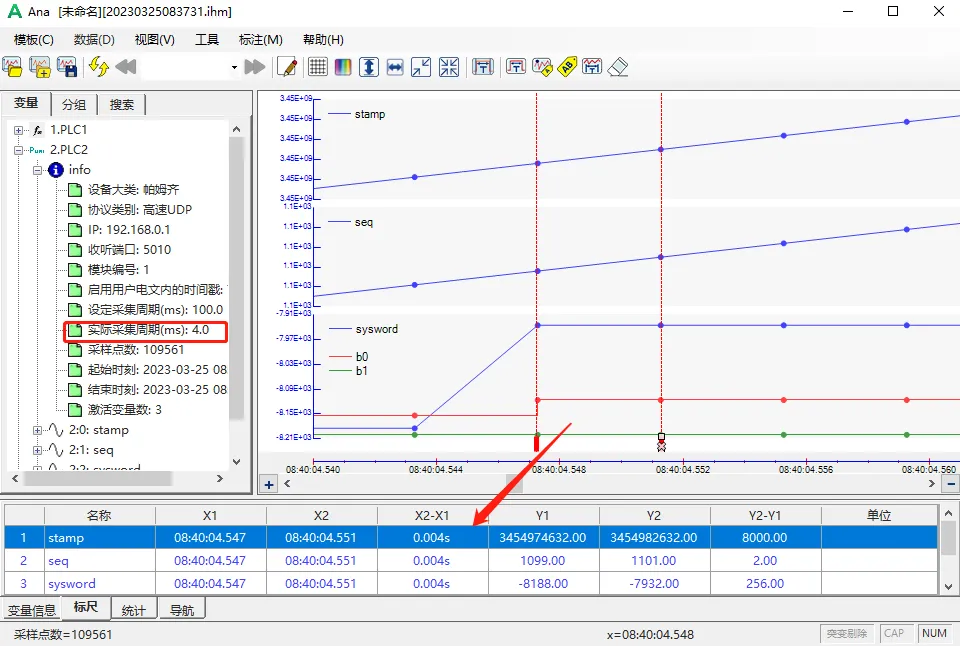Image resolution: width=960 pixels, height=646 pixels.
Task: Click the red X1 cursor marker
Action: 536,442
